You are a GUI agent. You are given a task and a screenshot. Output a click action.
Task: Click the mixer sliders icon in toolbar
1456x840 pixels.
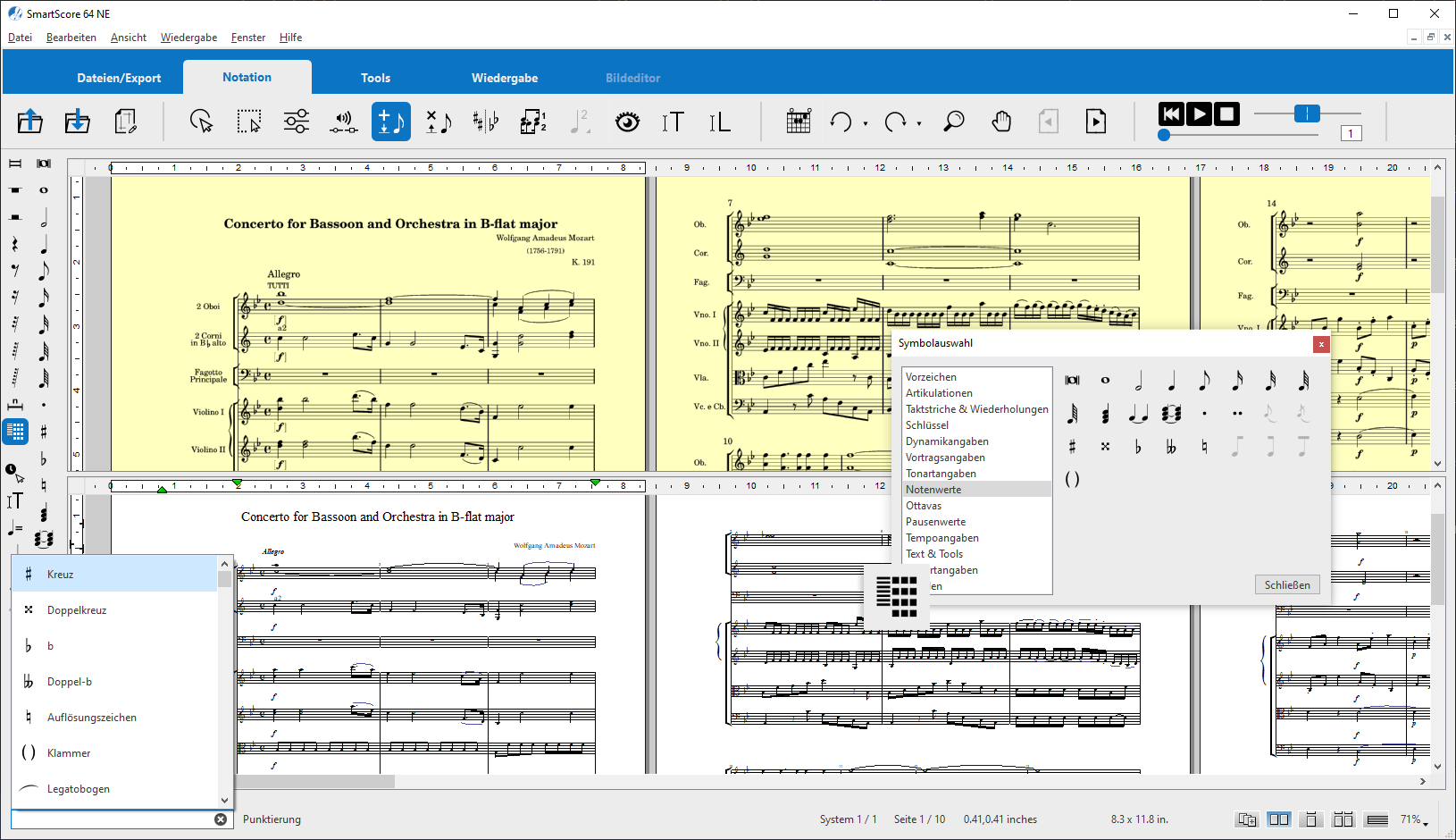click(x=297, y=122)
